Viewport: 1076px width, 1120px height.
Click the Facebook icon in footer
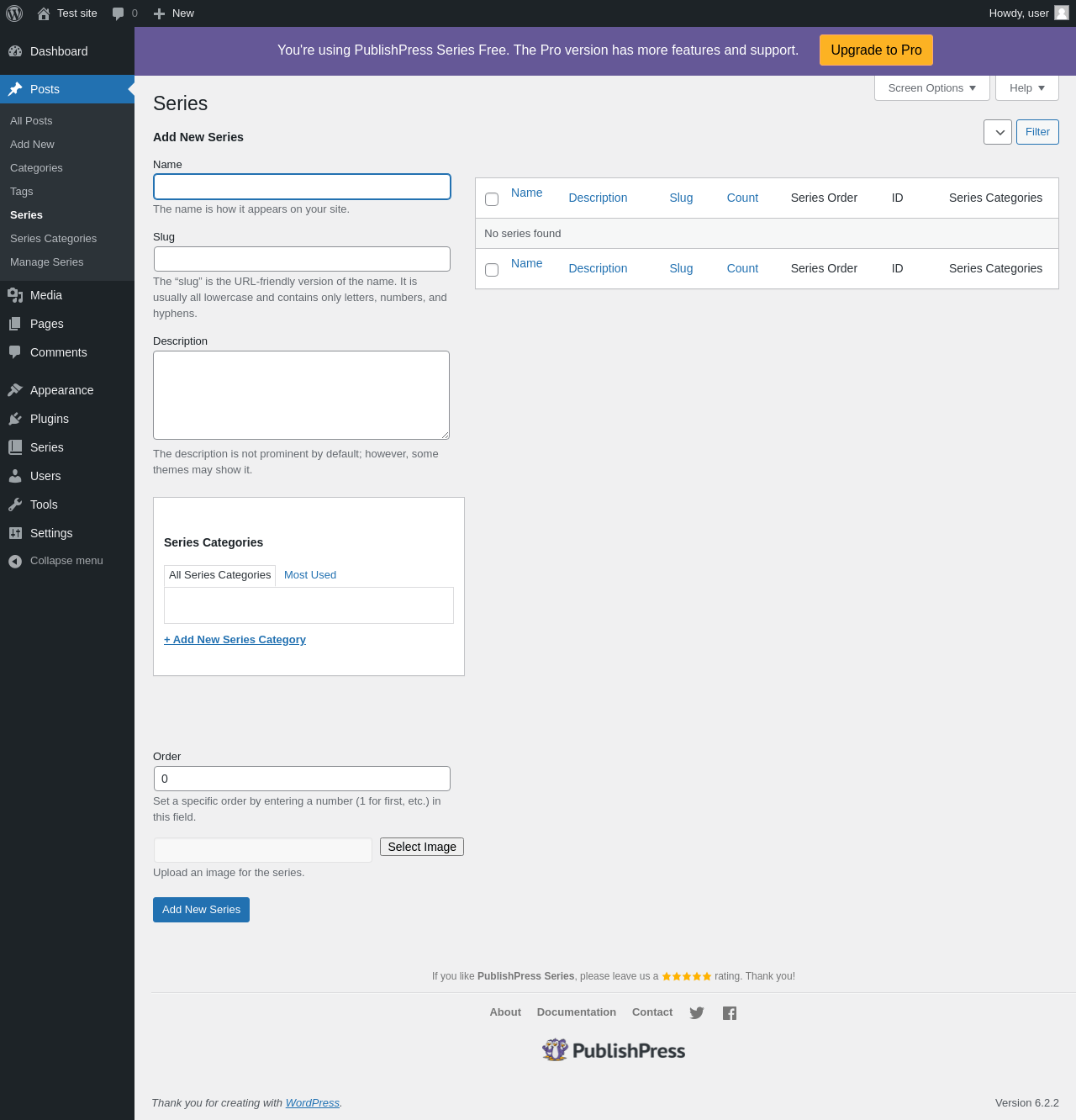(730, 1013)
